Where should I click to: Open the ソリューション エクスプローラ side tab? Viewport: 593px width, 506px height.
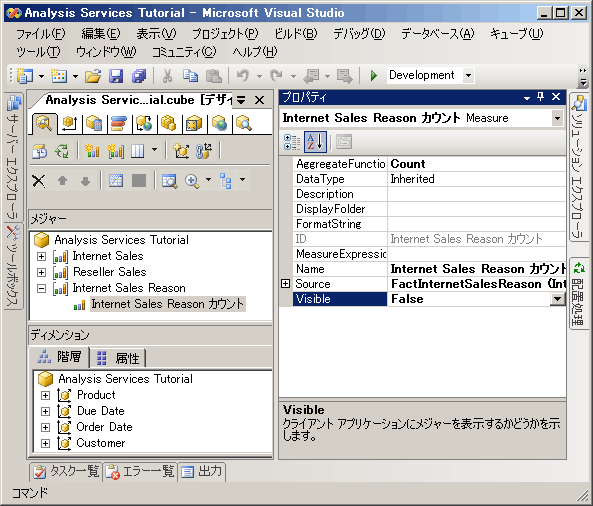(579, 168)
